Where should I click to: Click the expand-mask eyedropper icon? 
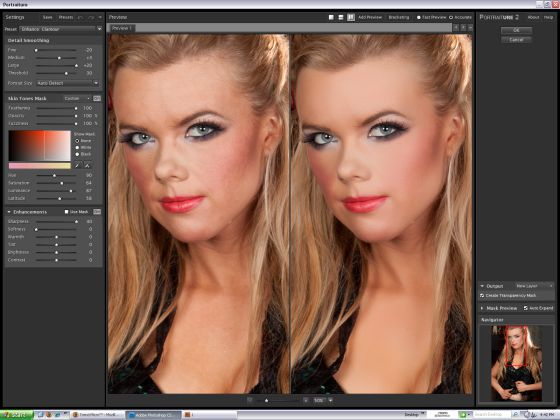tap(87, 166)
